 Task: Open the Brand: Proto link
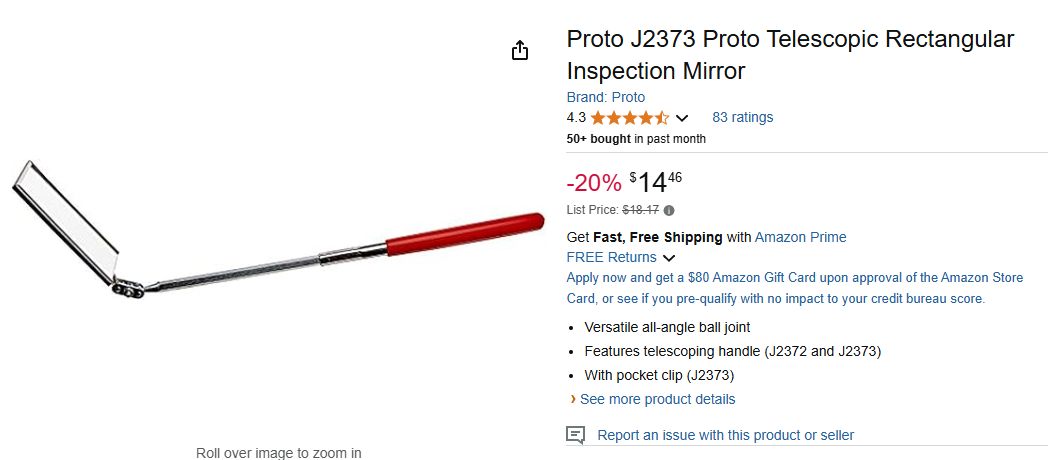(x=606, y=97)
